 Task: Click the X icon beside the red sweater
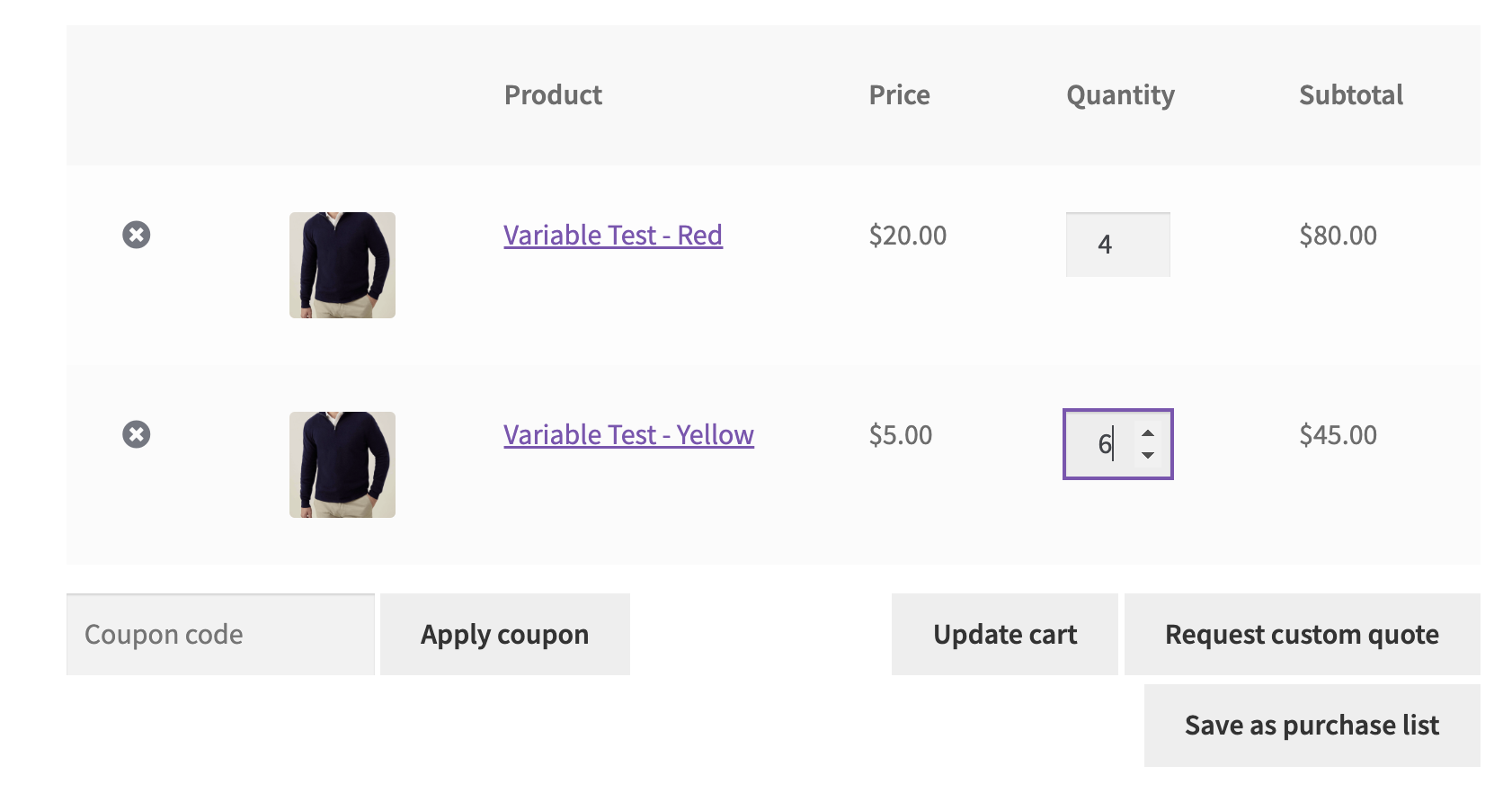coord(136,235)
